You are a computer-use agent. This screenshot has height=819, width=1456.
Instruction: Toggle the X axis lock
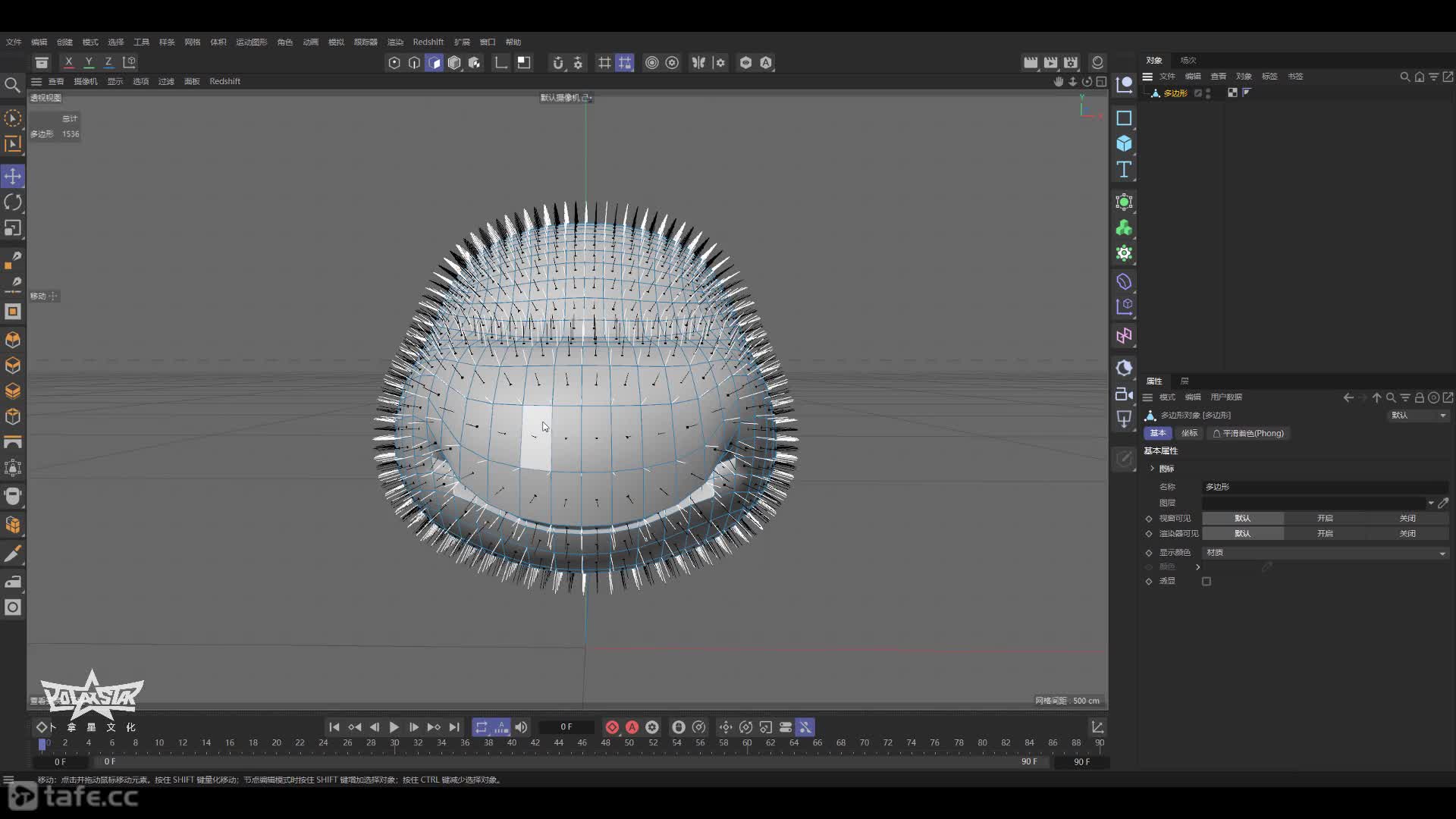[x=69, y=62]
